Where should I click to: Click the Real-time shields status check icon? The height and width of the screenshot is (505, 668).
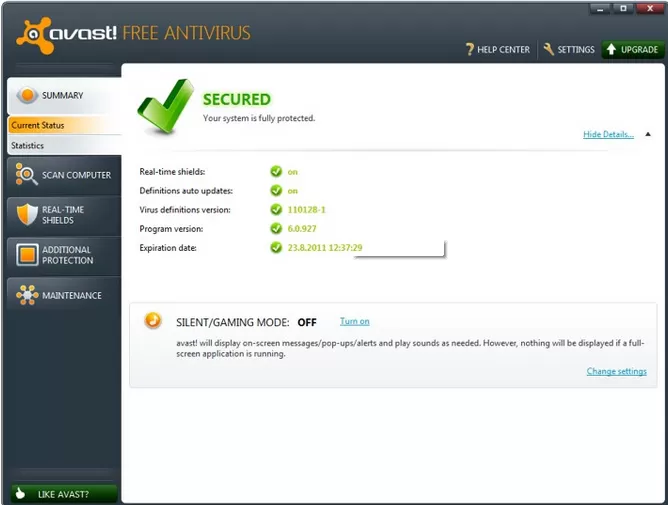(276, 171)
